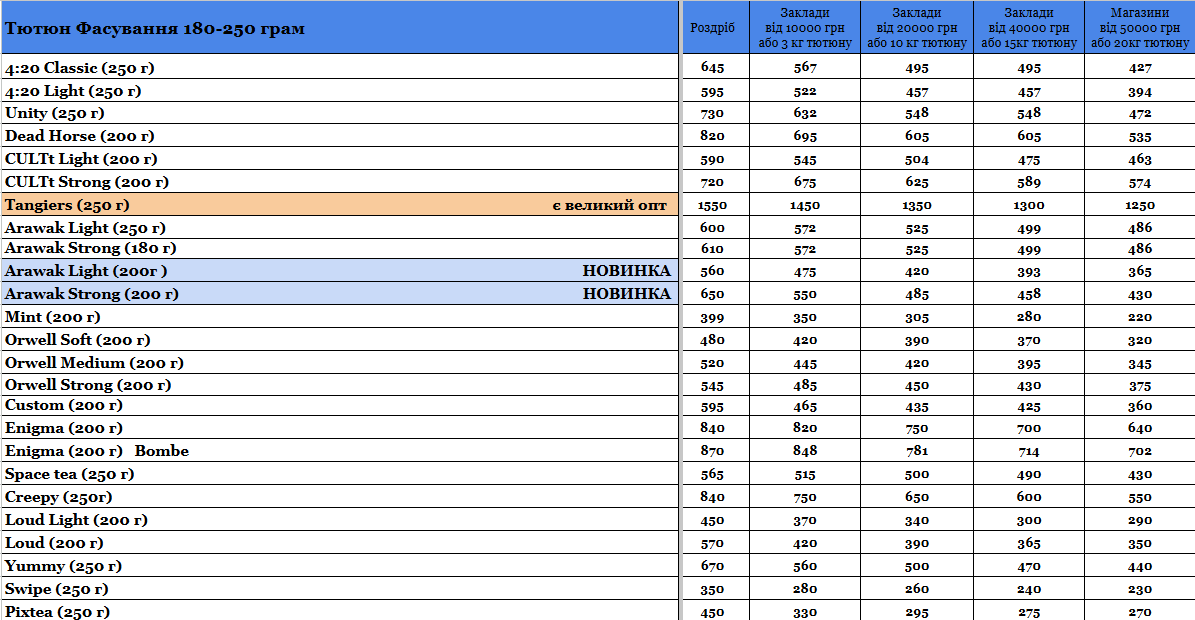Screen dimensions: 1195x620
Task: Select the Заклади від 40000 грн header
Action: [x=1029, y=28]
